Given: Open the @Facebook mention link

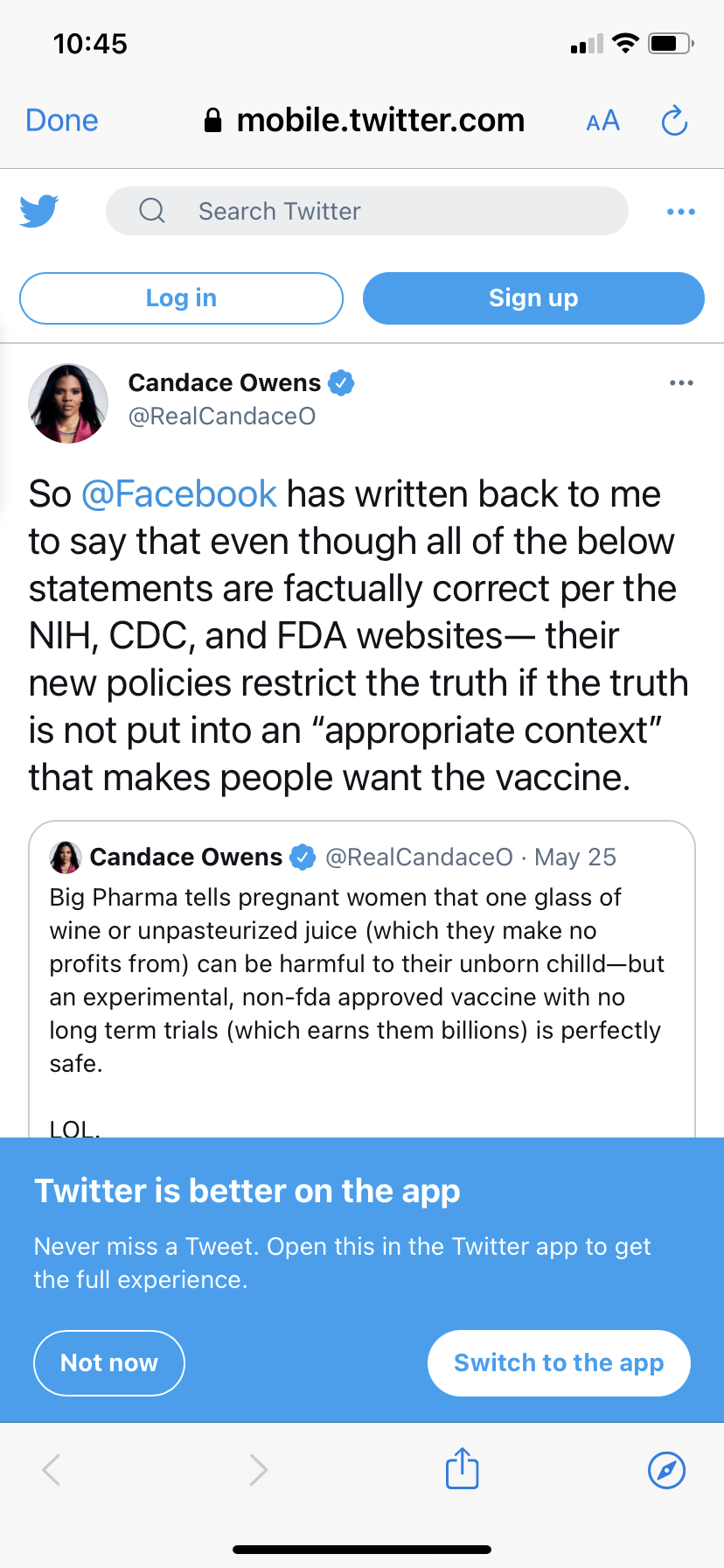Looking at the screenshot, I should [x=179, y=494].
